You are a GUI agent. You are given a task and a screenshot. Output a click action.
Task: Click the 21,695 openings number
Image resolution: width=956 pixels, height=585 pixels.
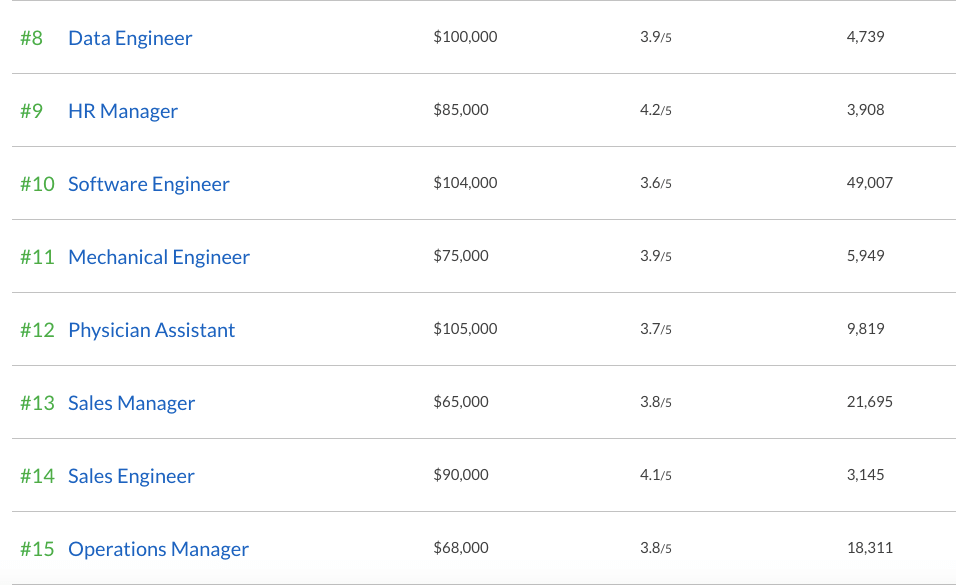pyautogui.click(x=869, y=402)
